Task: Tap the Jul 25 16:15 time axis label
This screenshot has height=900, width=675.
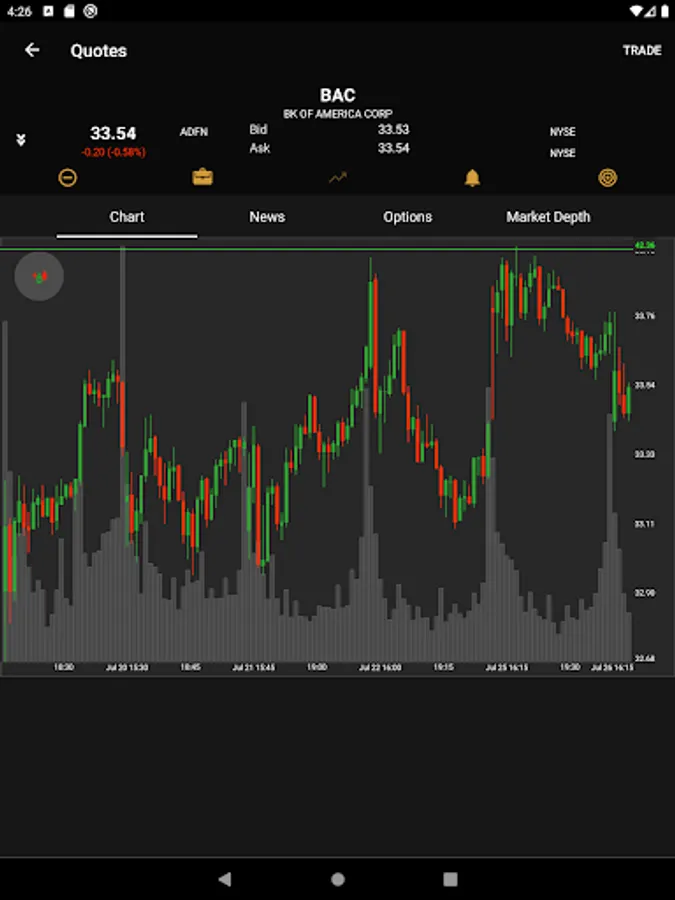Action: click(x=507, y=668)
